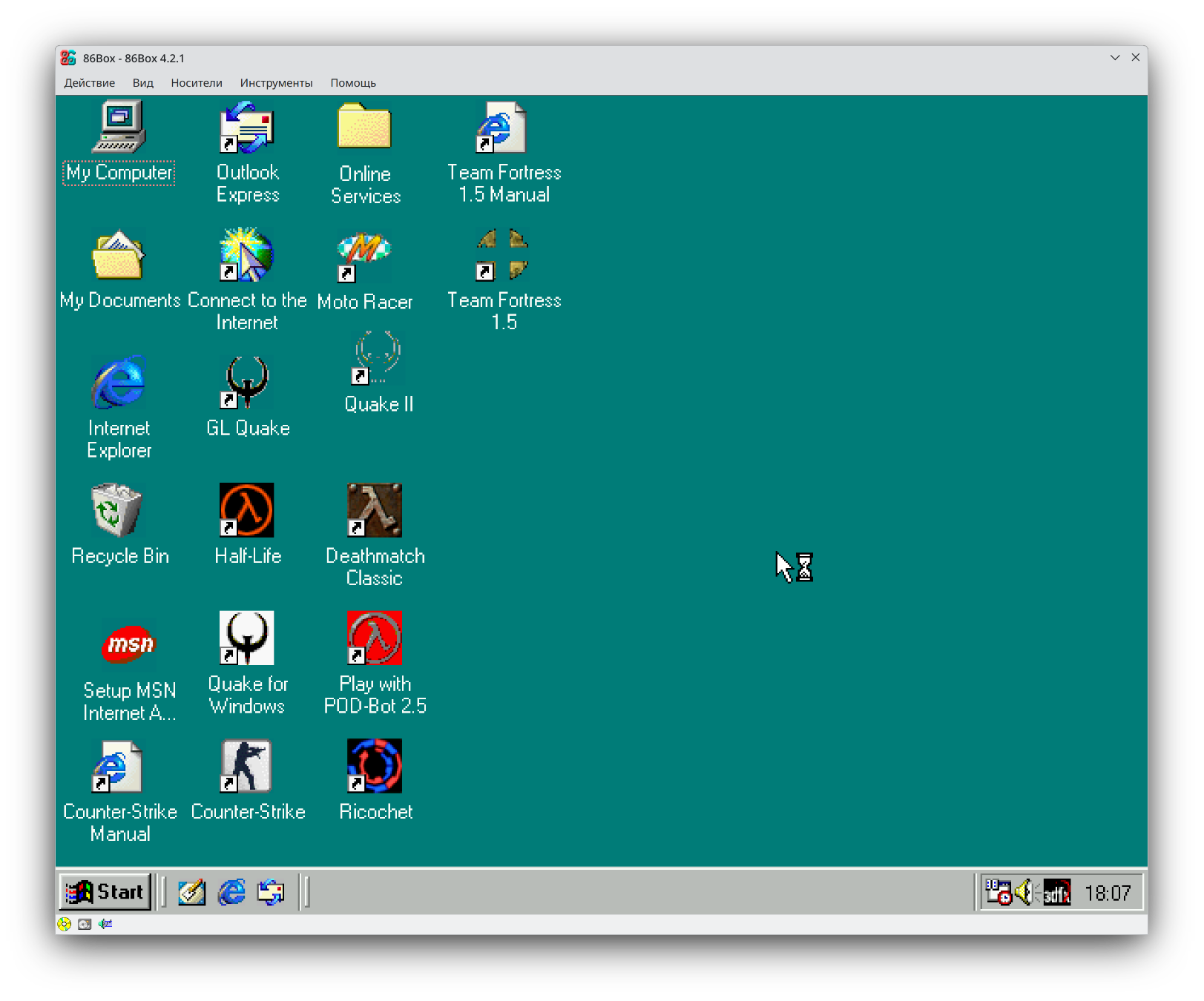The height and width of the screenshot is (1001, 1204).
Task: Open the Windows Start menu
Action: [x=105, y=892]
